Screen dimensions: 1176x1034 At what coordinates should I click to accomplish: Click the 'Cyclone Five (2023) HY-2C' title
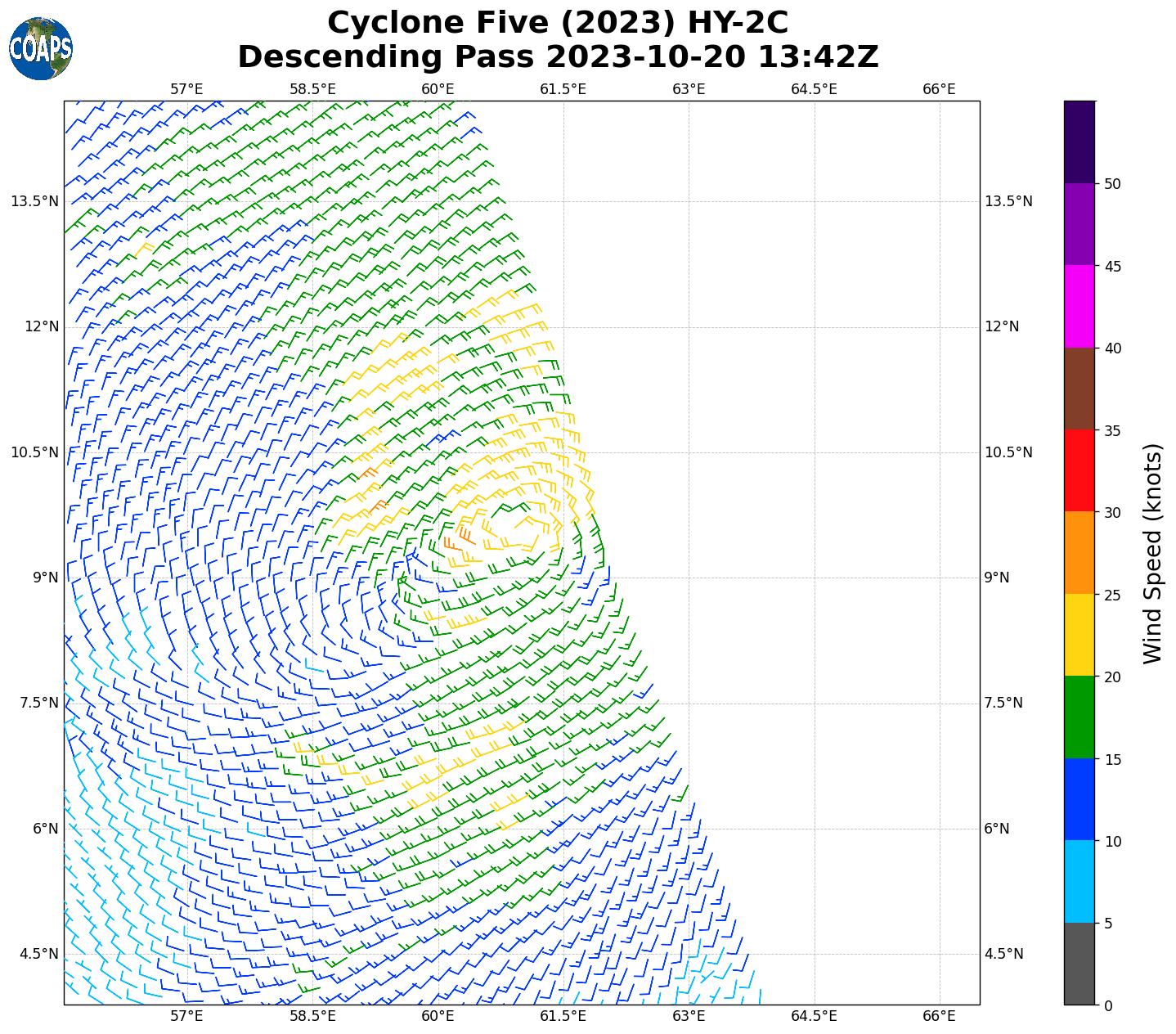point(558,23)
